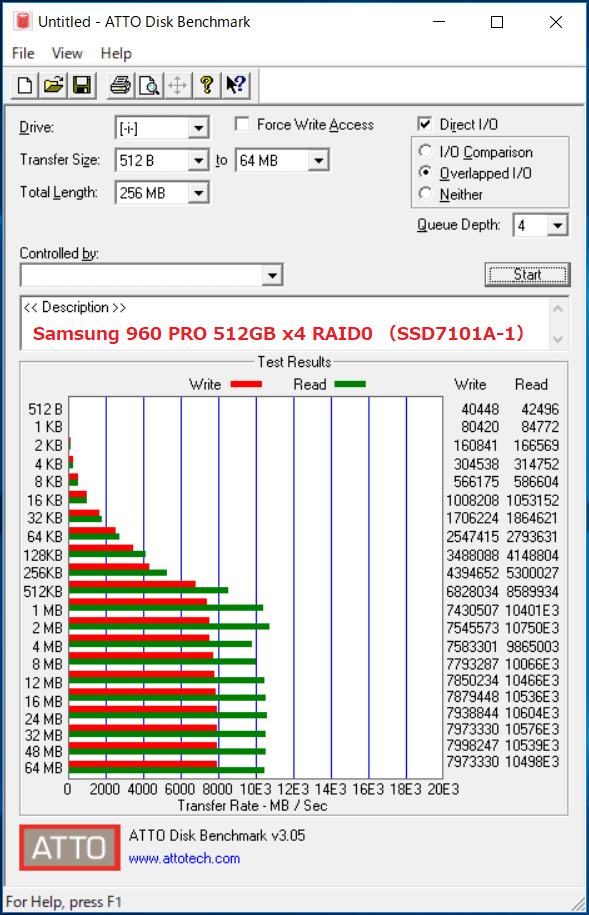
Task: Select the Neither radio button
Action: (x=426, y=194)
